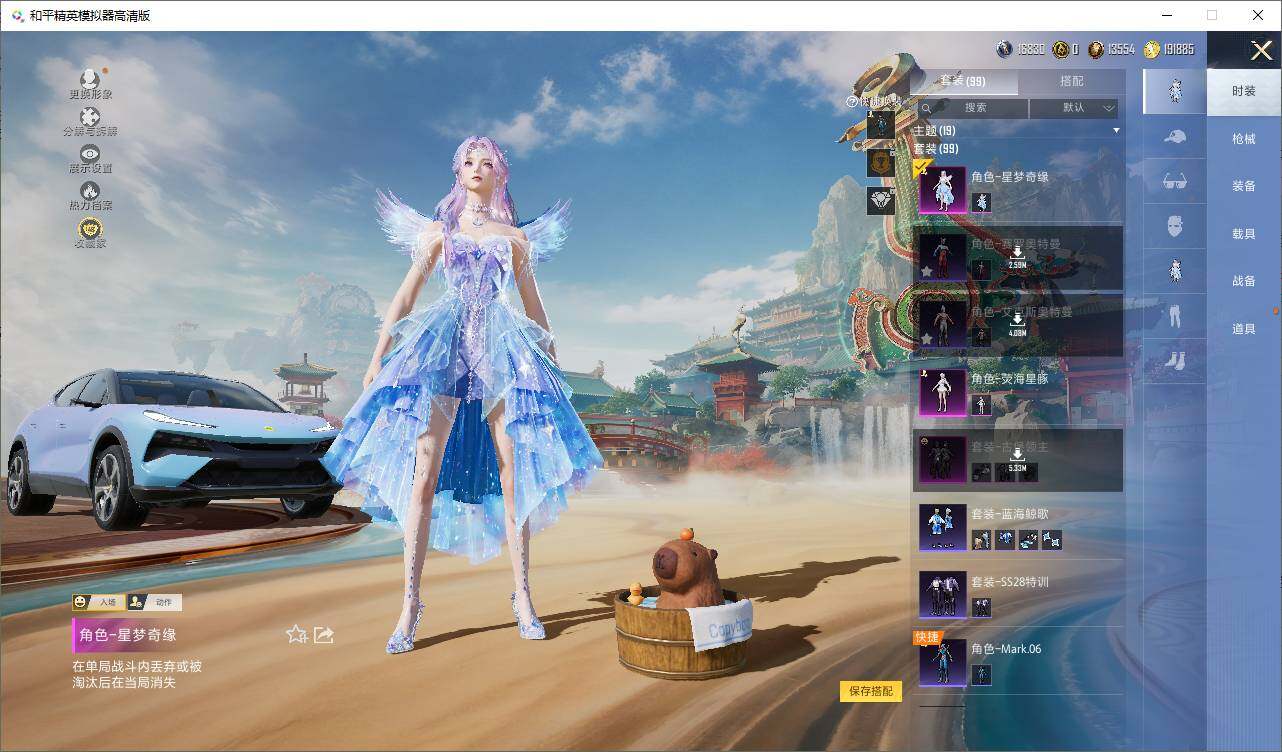Select the shoes subcategory icon
Screen dimensions: 1282x752
click(x=1175, y=361)
